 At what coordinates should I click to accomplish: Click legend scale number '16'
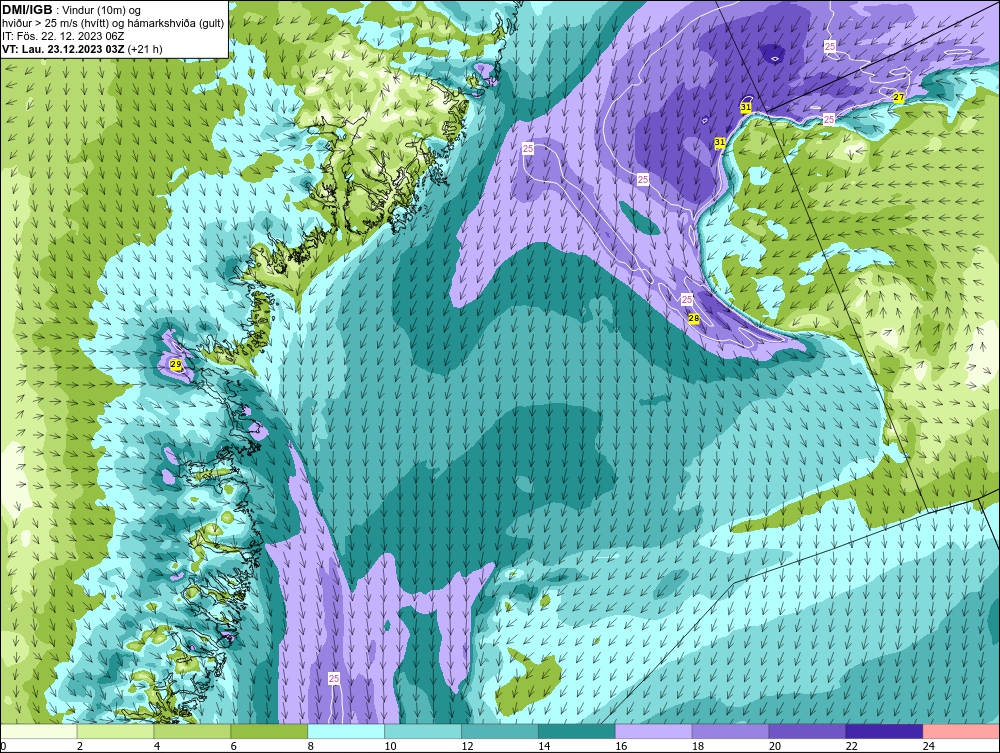(621, 746)
